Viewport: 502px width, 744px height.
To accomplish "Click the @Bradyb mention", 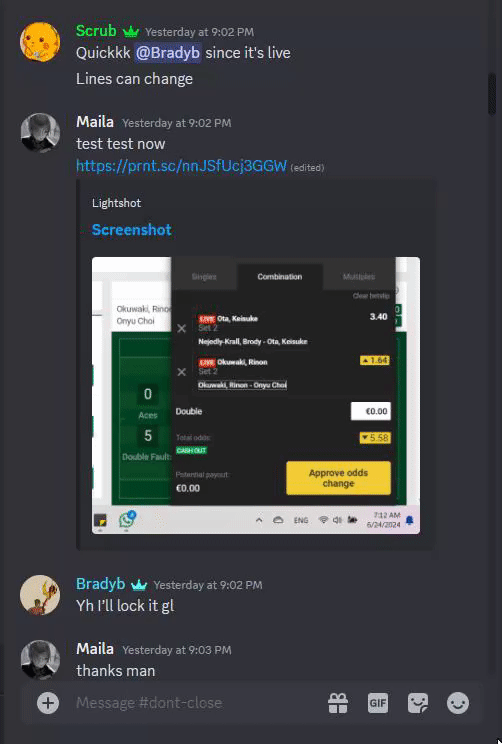I will coord(168,53).
